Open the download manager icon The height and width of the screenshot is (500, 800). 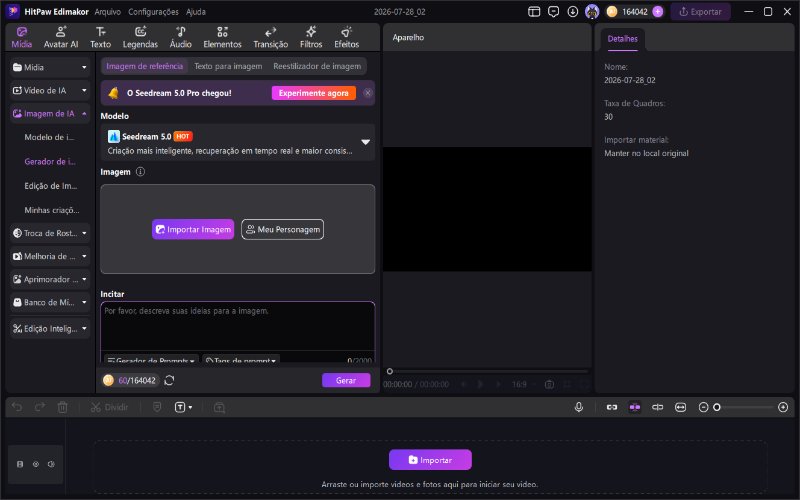pos(572,12)
